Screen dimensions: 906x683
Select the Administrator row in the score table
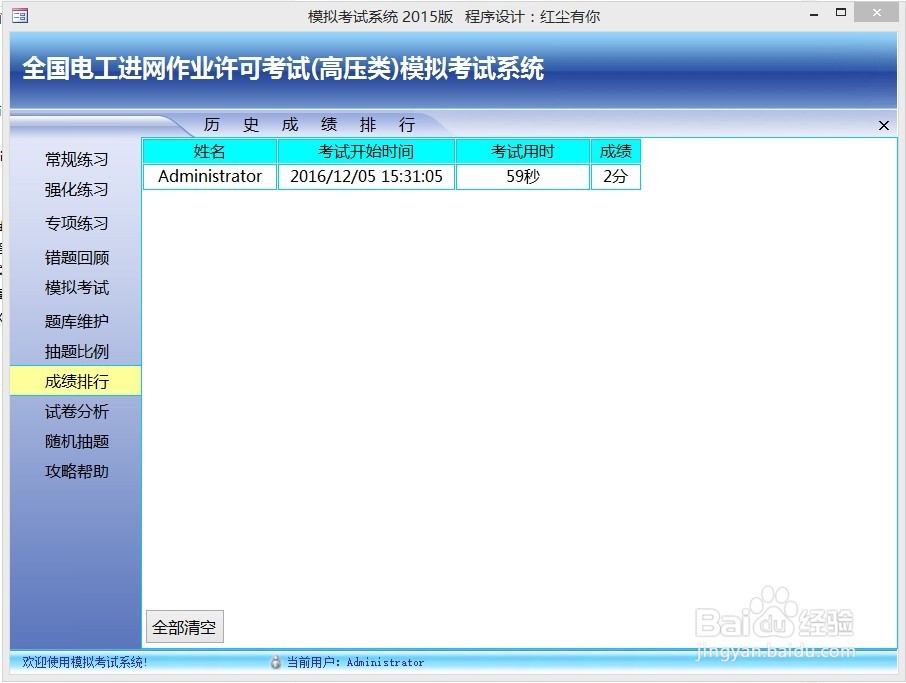pyautogui.click(x=209, y=176)
